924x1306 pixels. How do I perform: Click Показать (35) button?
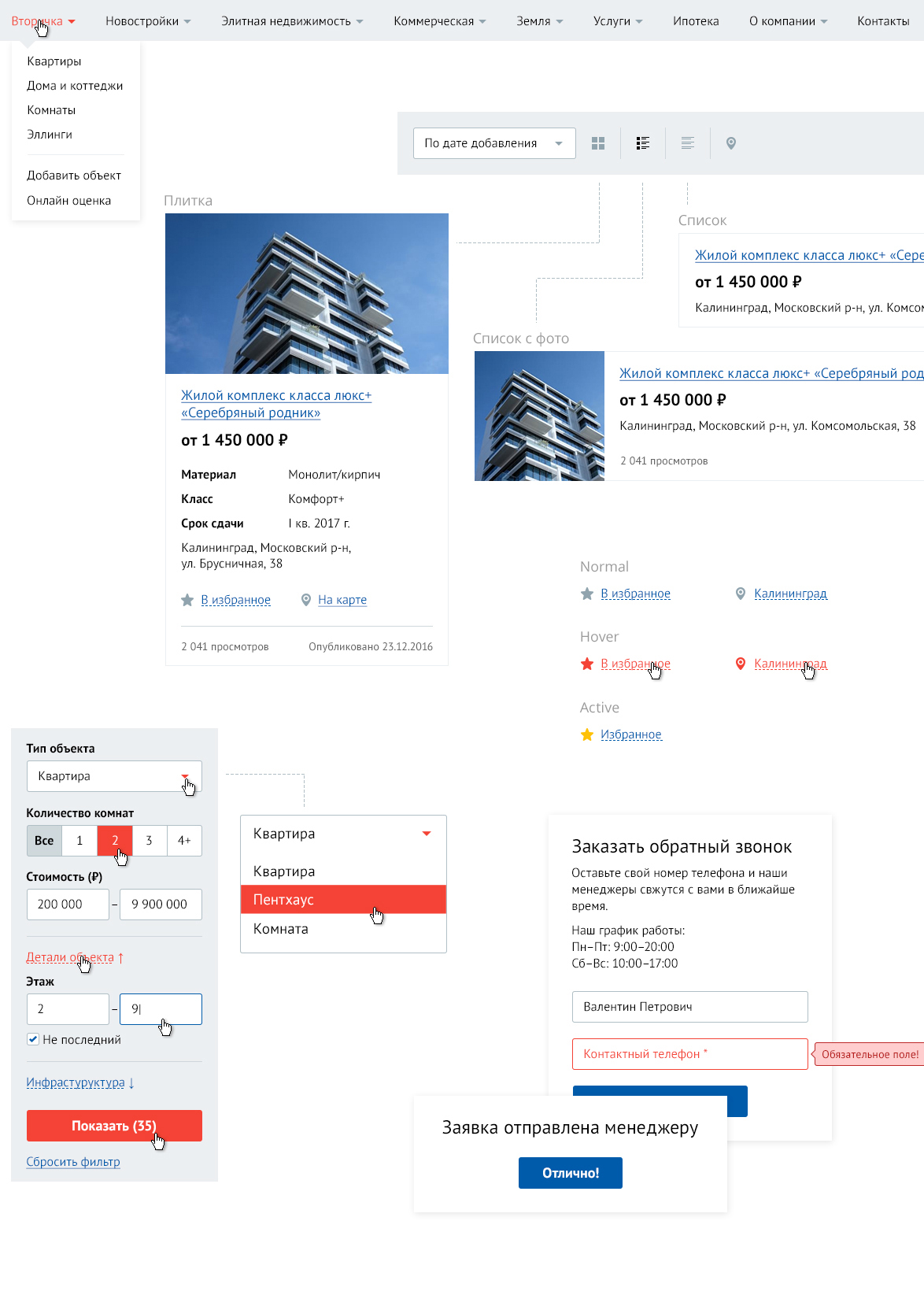coord(114,1126)
